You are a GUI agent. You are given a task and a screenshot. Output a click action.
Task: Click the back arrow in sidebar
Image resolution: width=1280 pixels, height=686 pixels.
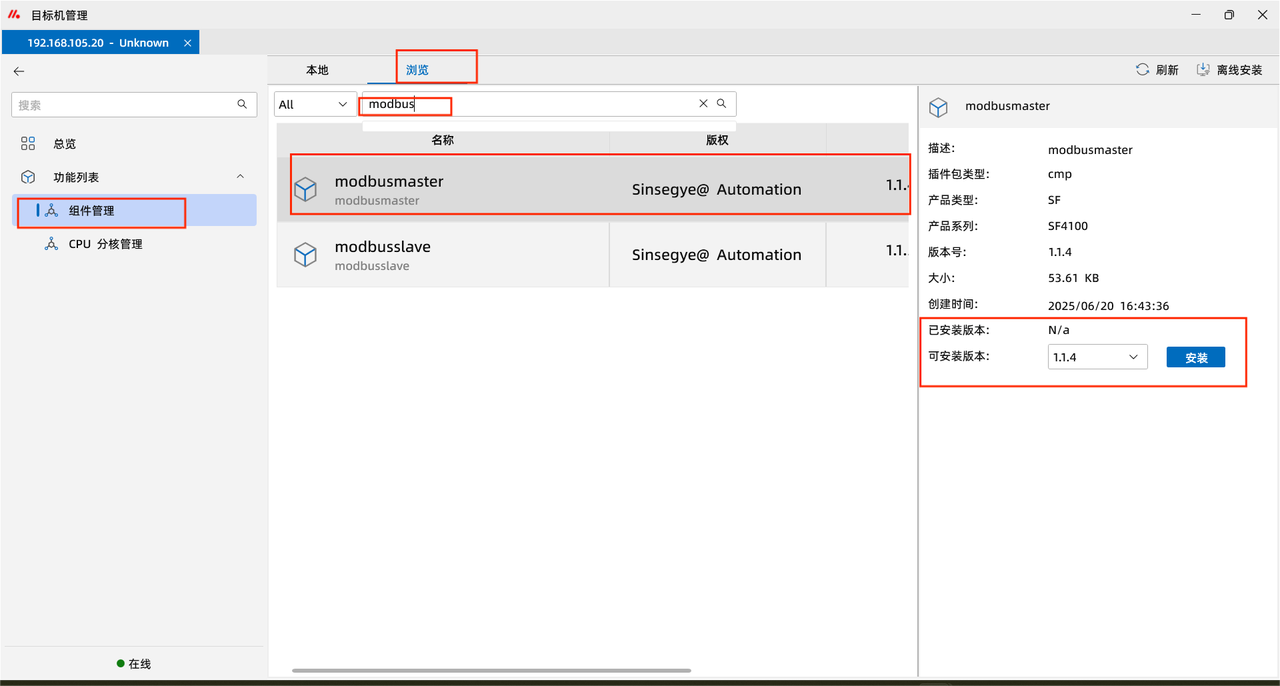[19, 71]
